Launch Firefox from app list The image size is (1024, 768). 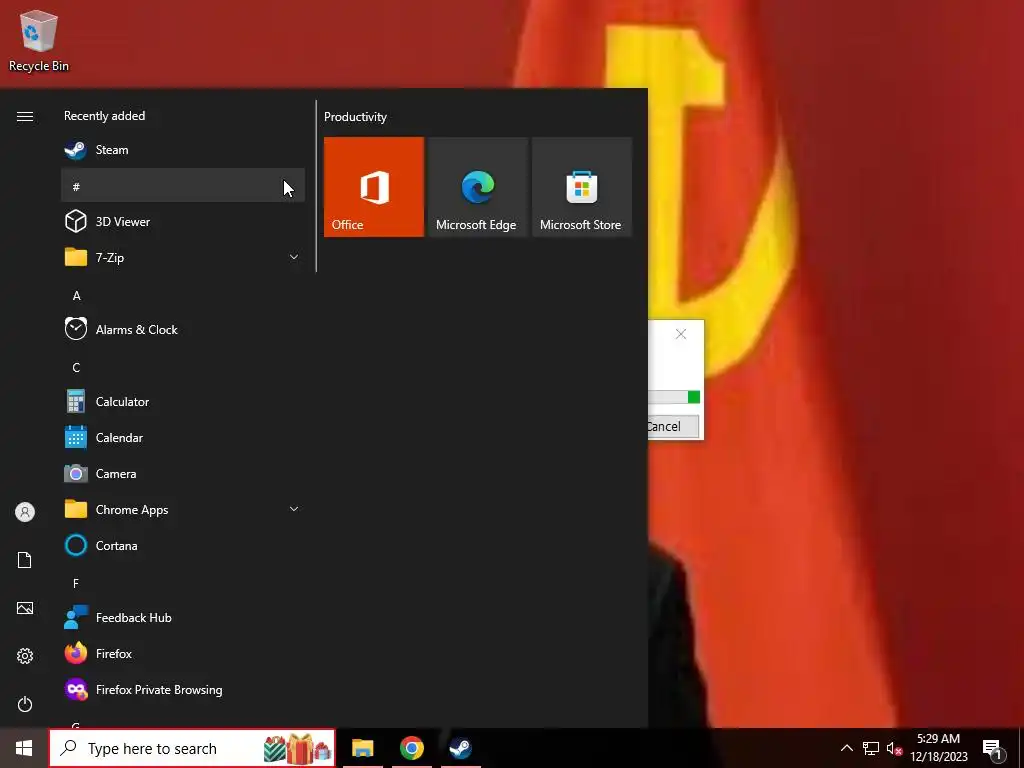[x=183, y=653]
